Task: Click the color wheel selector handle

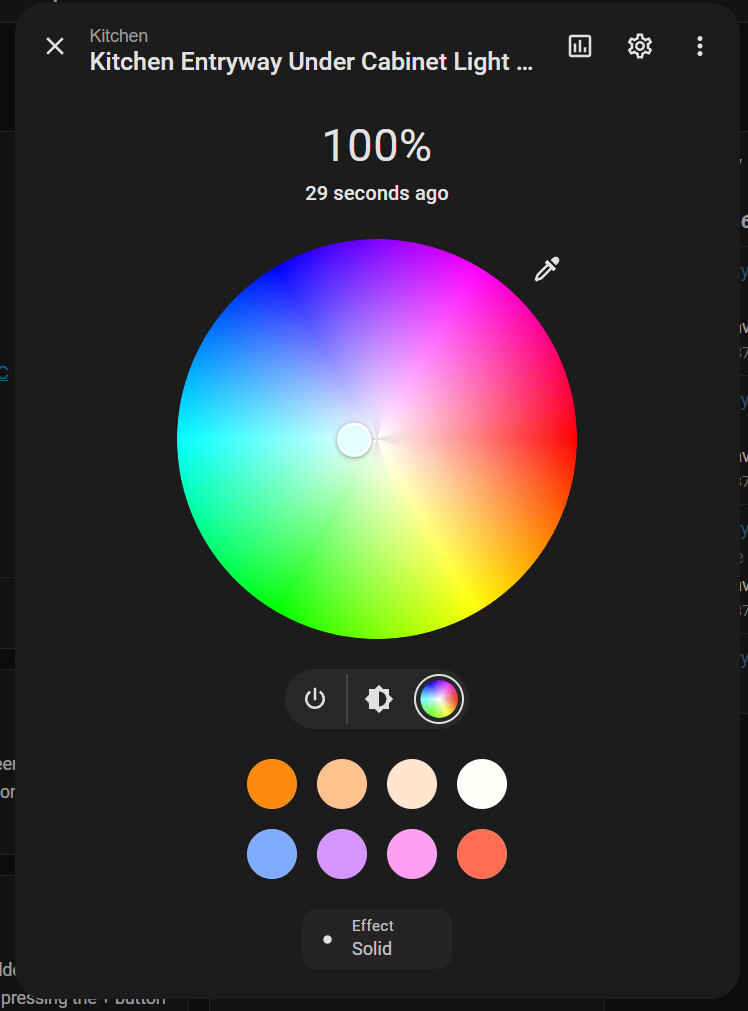Action: coord(354,440)
